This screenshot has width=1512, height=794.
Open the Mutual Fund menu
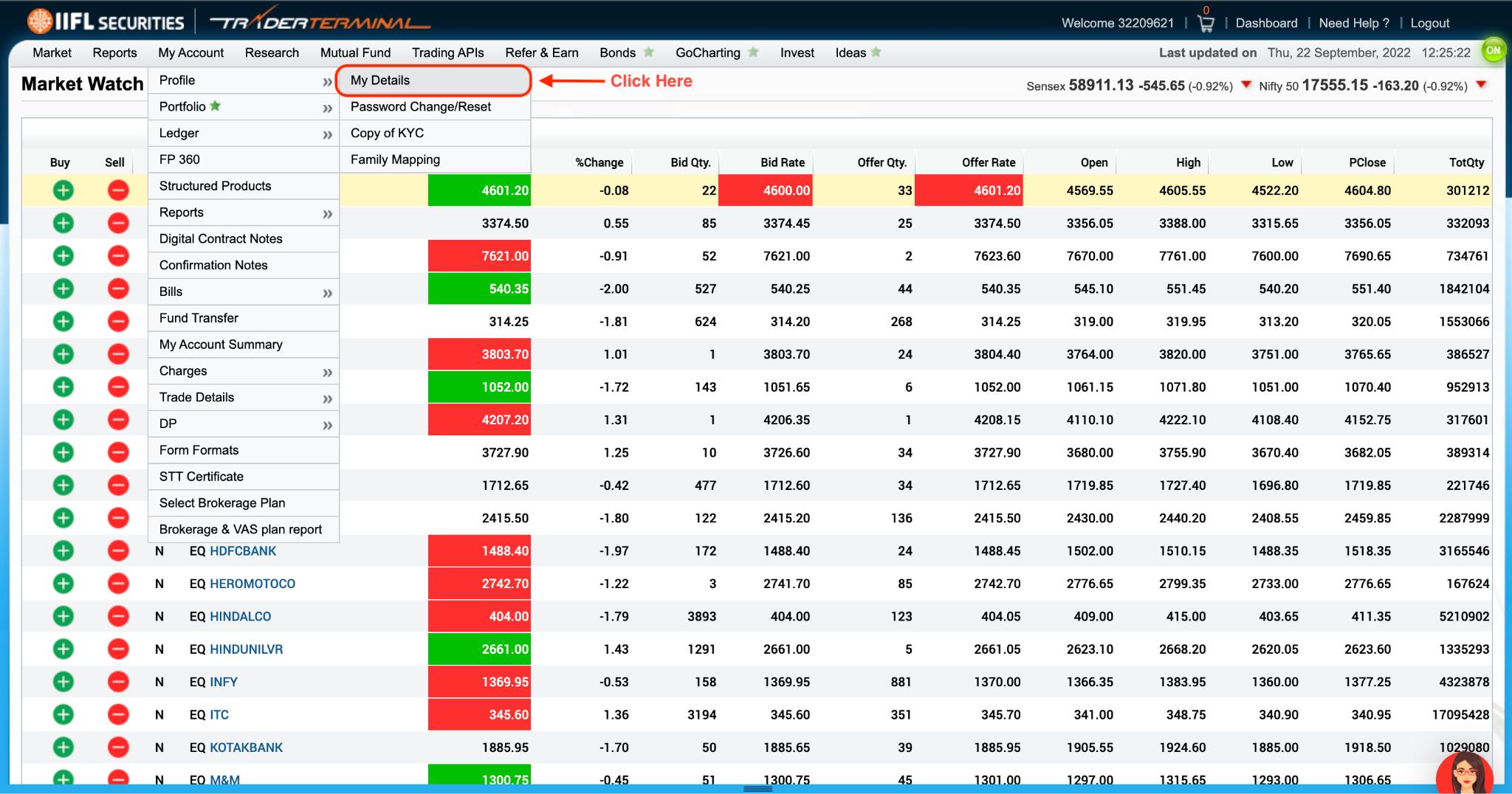coord(355,52)
